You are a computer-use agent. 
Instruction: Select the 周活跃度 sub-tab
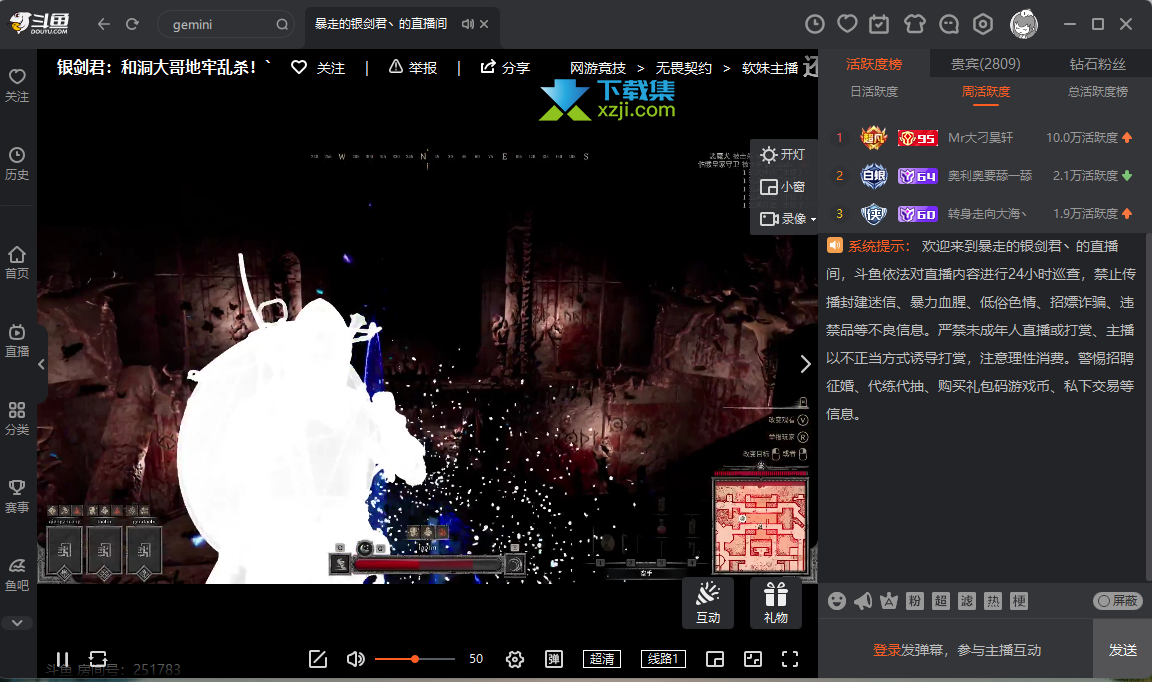[x=986, y=92]
